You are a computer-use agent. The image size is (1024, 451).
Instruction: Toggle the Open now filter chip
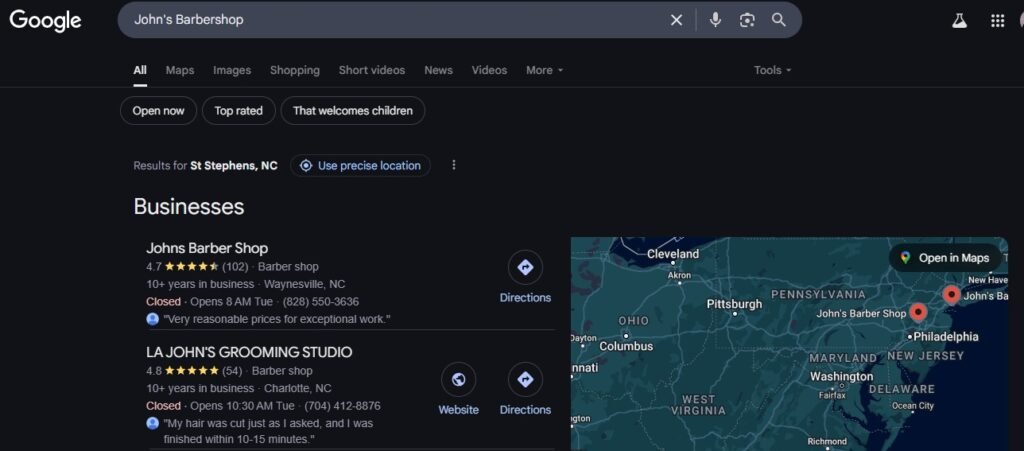point(158,110)
